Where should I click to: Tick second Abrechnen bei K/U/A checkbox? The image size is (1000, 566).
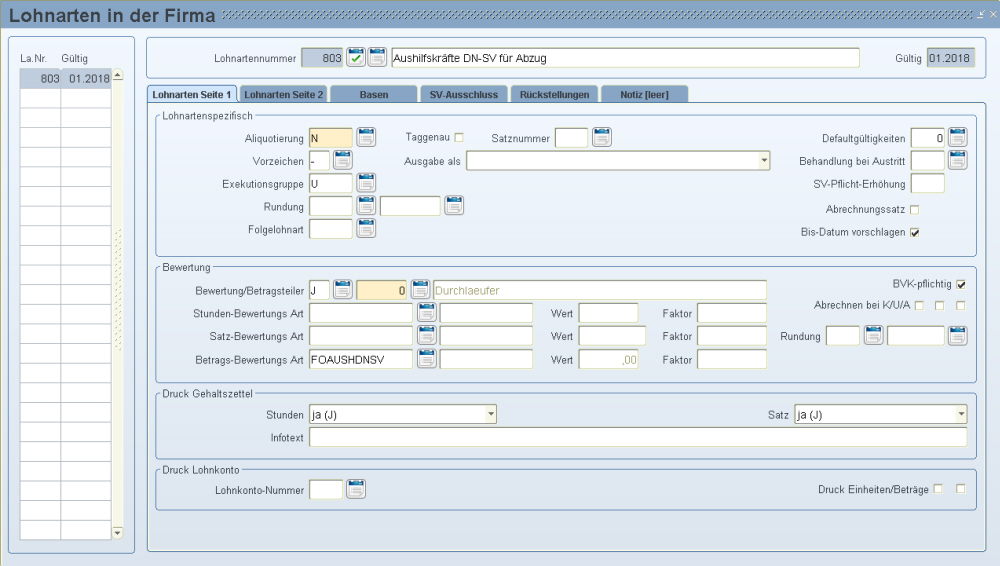click(939, 306)
